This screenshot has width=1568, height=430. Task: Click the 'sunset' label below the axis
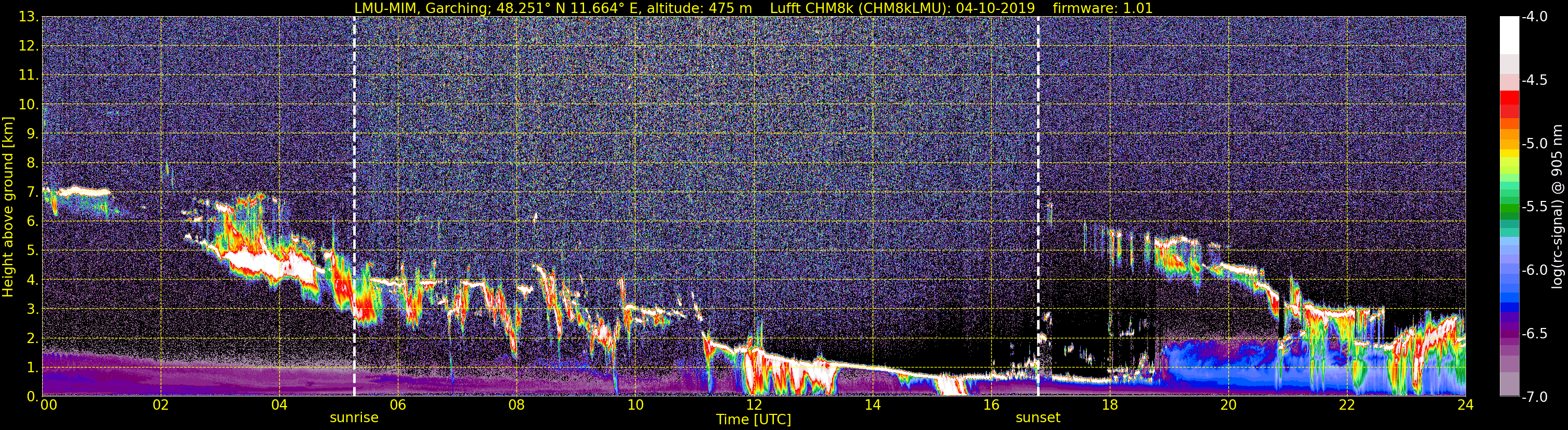click(x=1038, y=418)
